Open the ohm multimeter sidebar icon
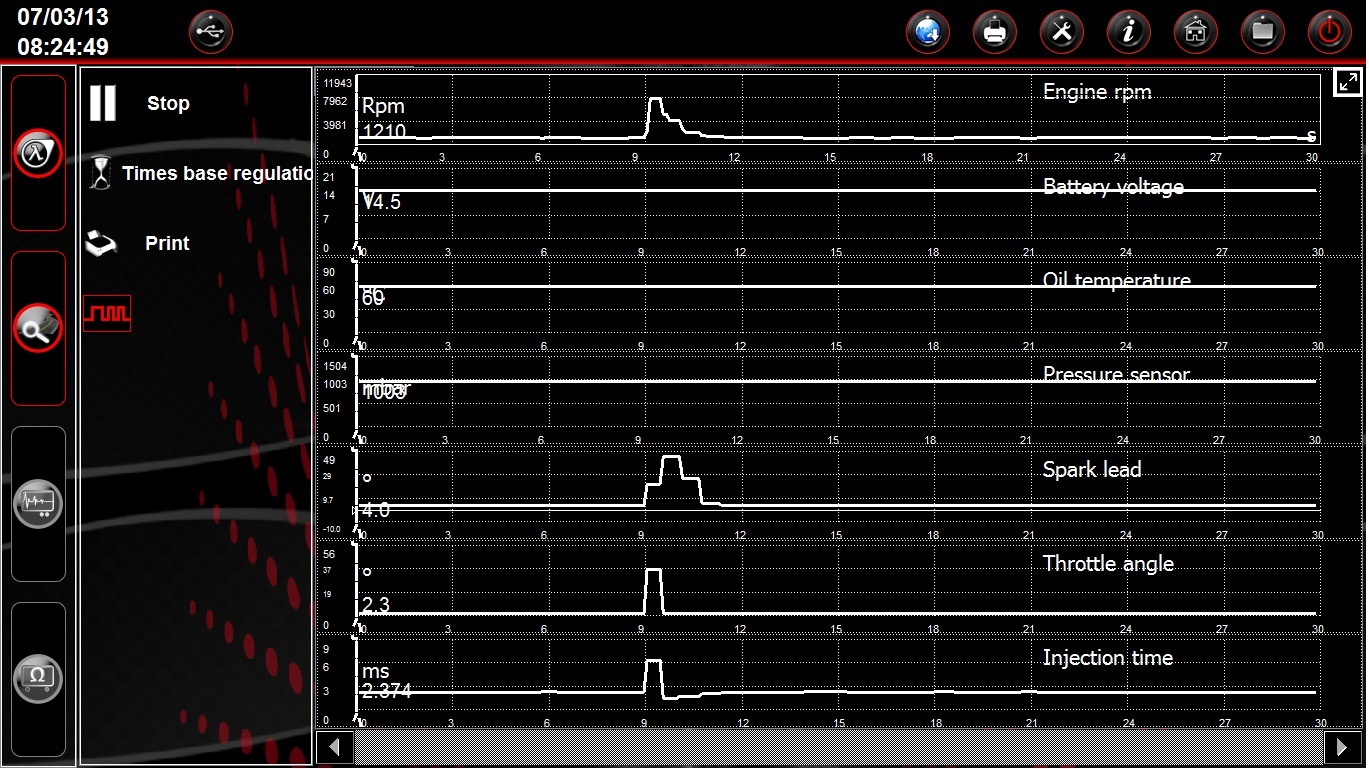This screenshot has height=769, width=1369. [38, 679]
